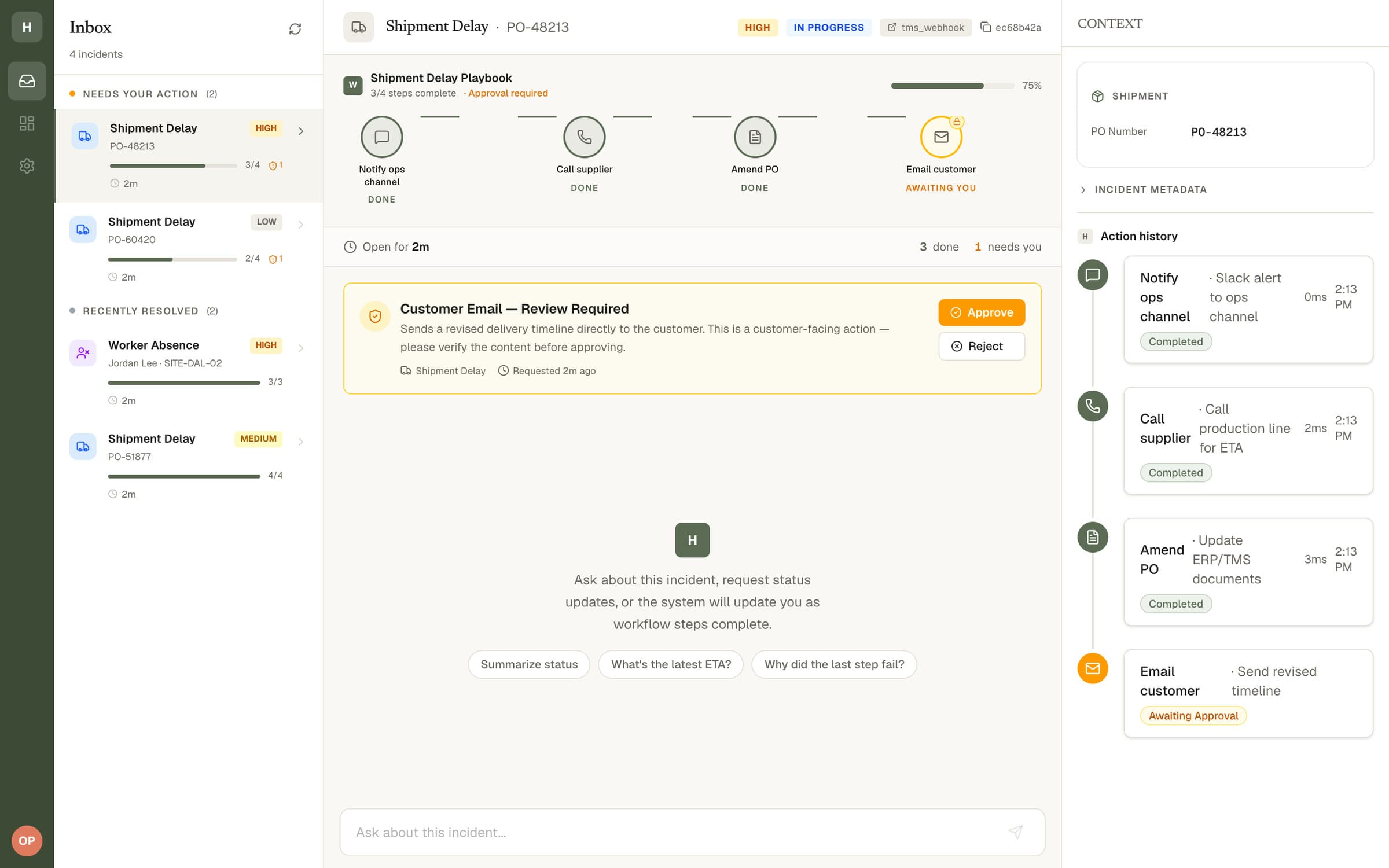Click the 3/4 progress bar on PO-48213
The image size is (1389, 868).
pos(173,165)
